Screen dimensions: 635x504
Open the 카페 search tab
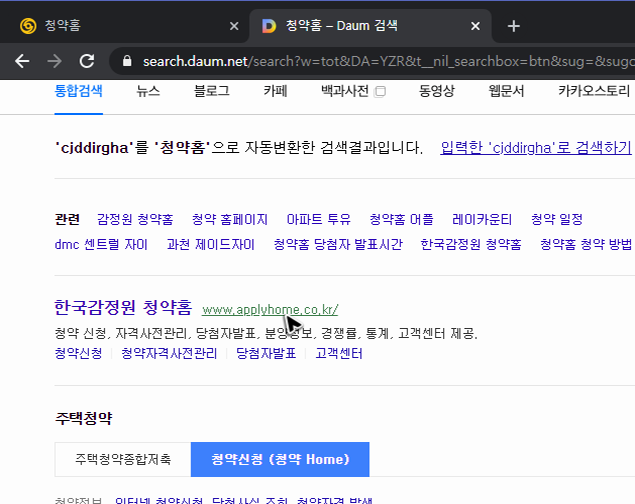point(275,91)
